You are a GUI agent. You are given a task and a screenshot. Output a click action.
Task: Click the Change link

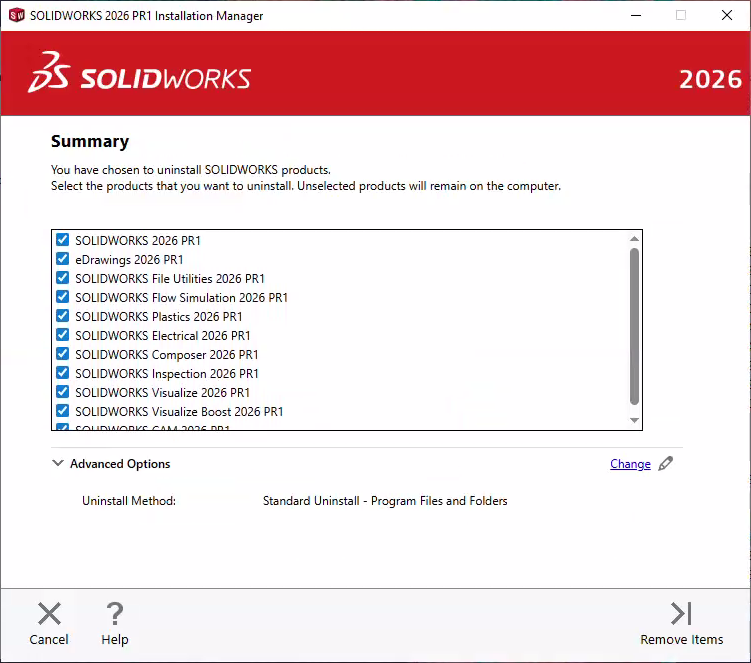(x=630, y=464)
